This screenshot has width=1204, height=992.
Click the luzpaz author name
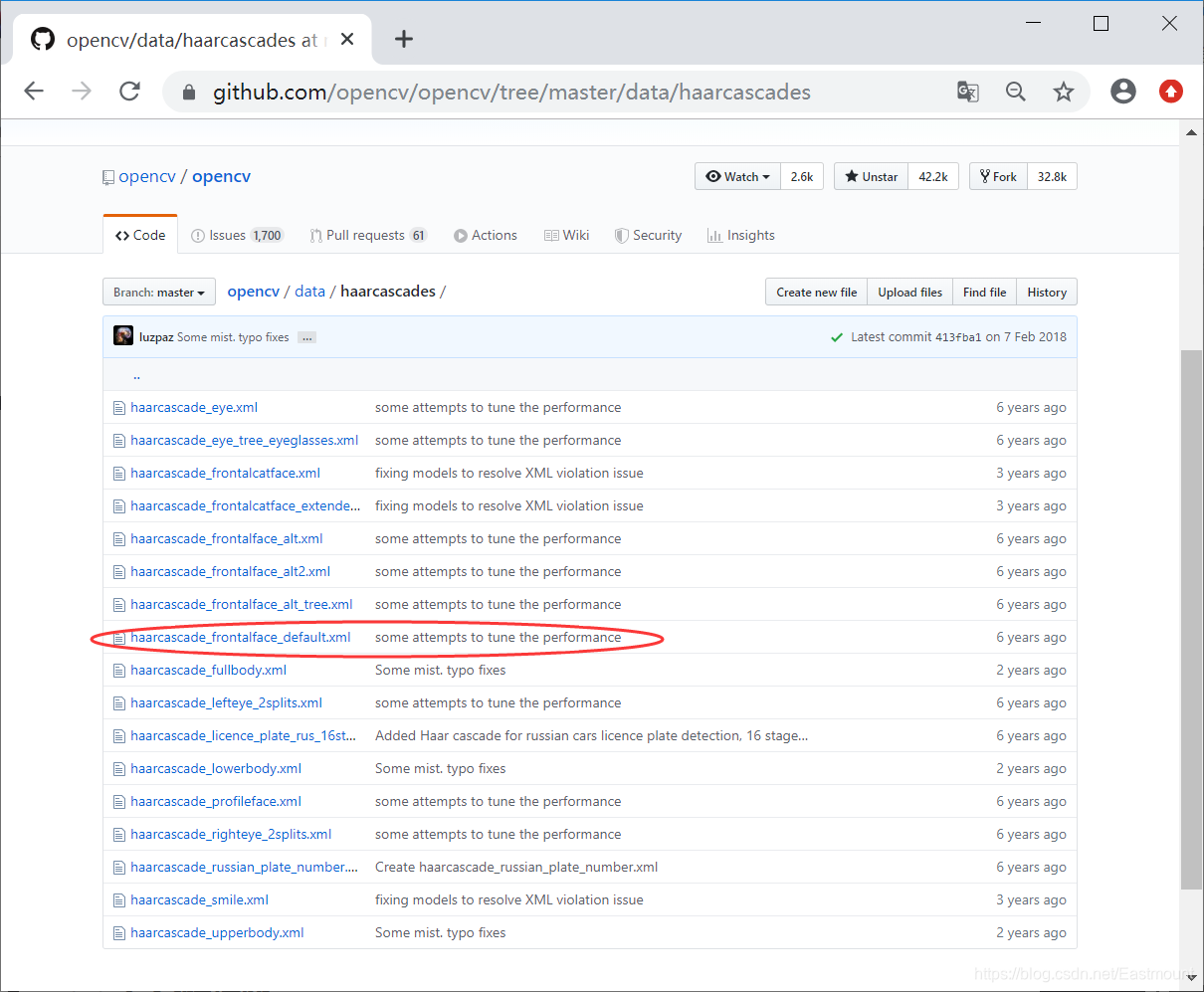(x=156, y=337)
